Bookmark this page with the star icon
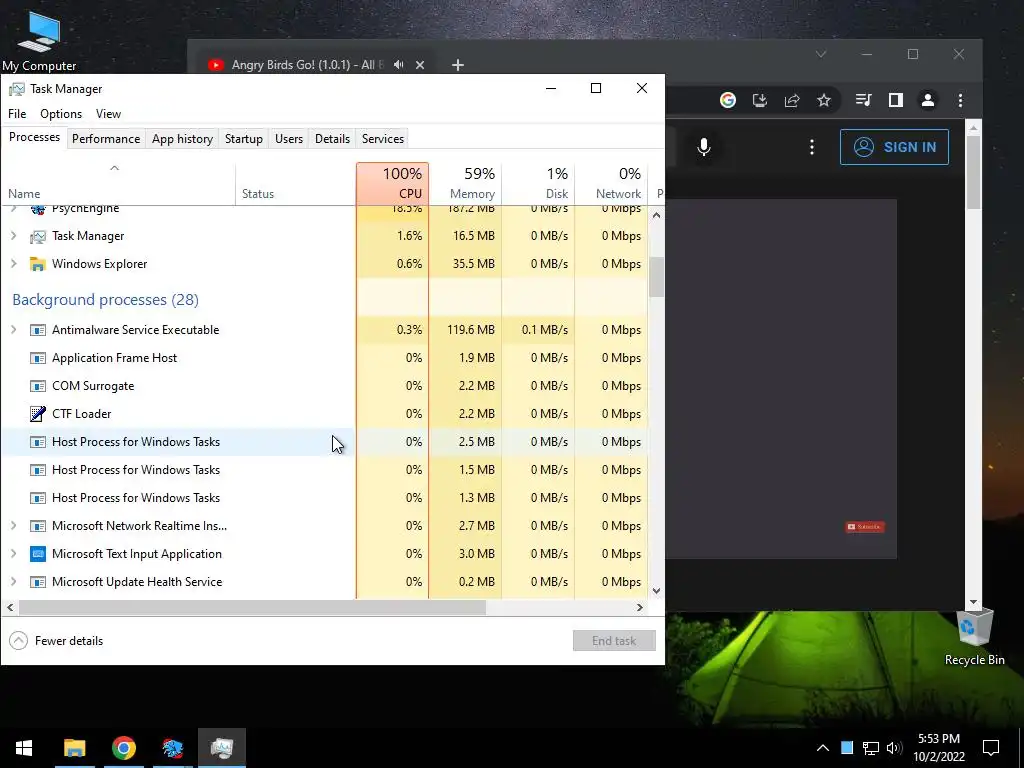This screenshot has height=768, width=1024. pyautogui.click(x=824, y=100)
